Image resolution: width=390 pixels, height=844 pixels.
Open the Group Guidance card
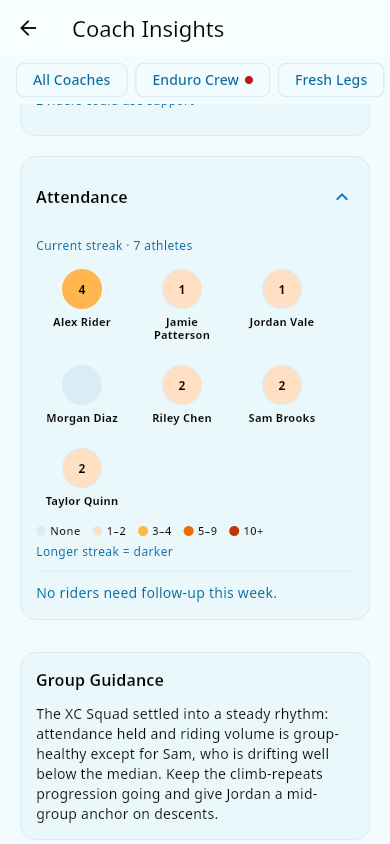(x=195, y=746)
